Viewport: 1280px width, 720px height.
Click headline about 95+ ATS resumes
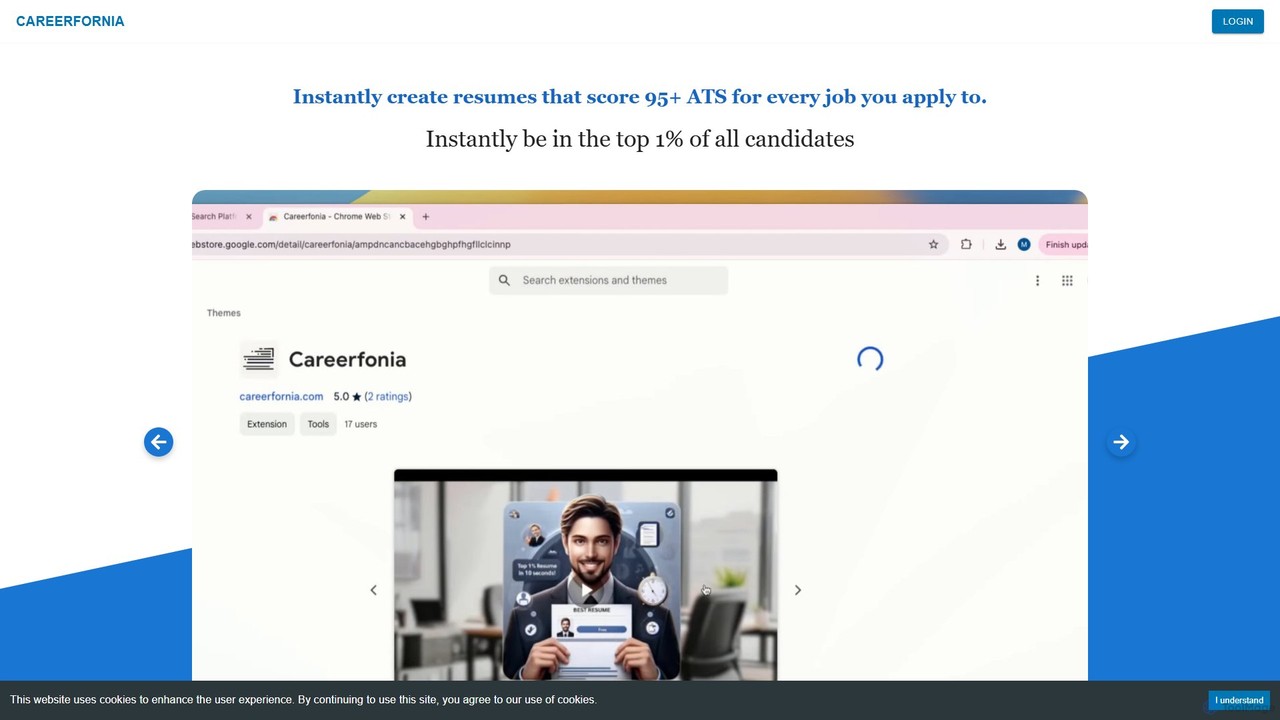coord(640,97)
